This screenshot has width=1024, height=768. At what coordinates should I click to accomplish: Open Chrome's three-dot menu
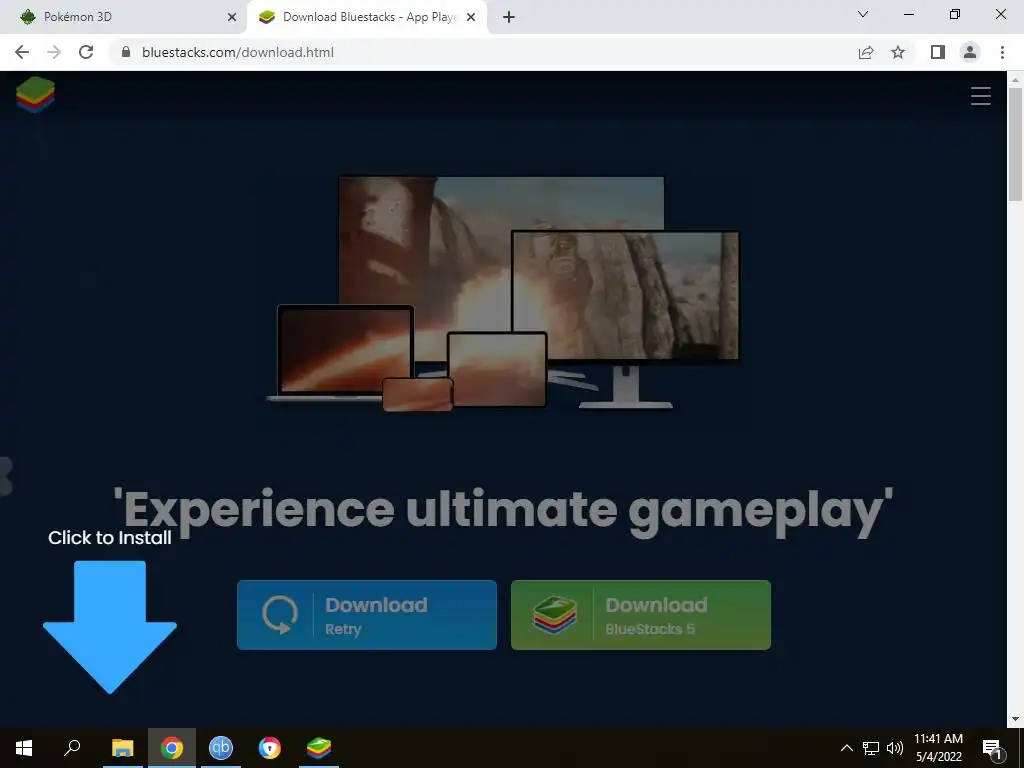(x=1002, y=52)
